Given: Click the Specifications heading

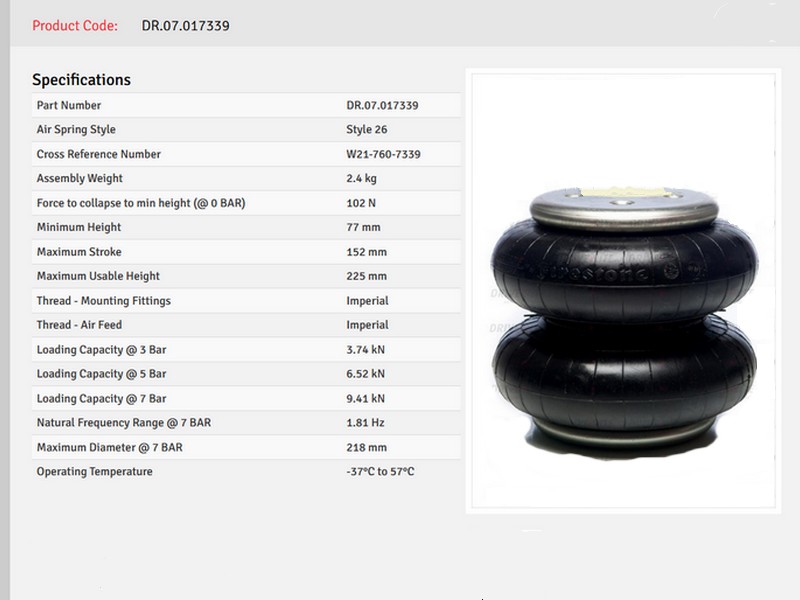Looking at the screenshot, I should (82, 80).
